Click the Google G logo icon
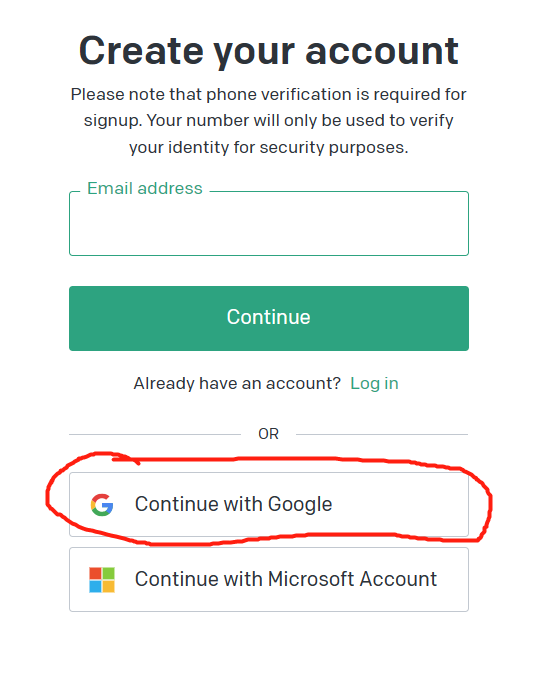The width and height of the screenshot is (555, 678). click(x=102, y=505)
